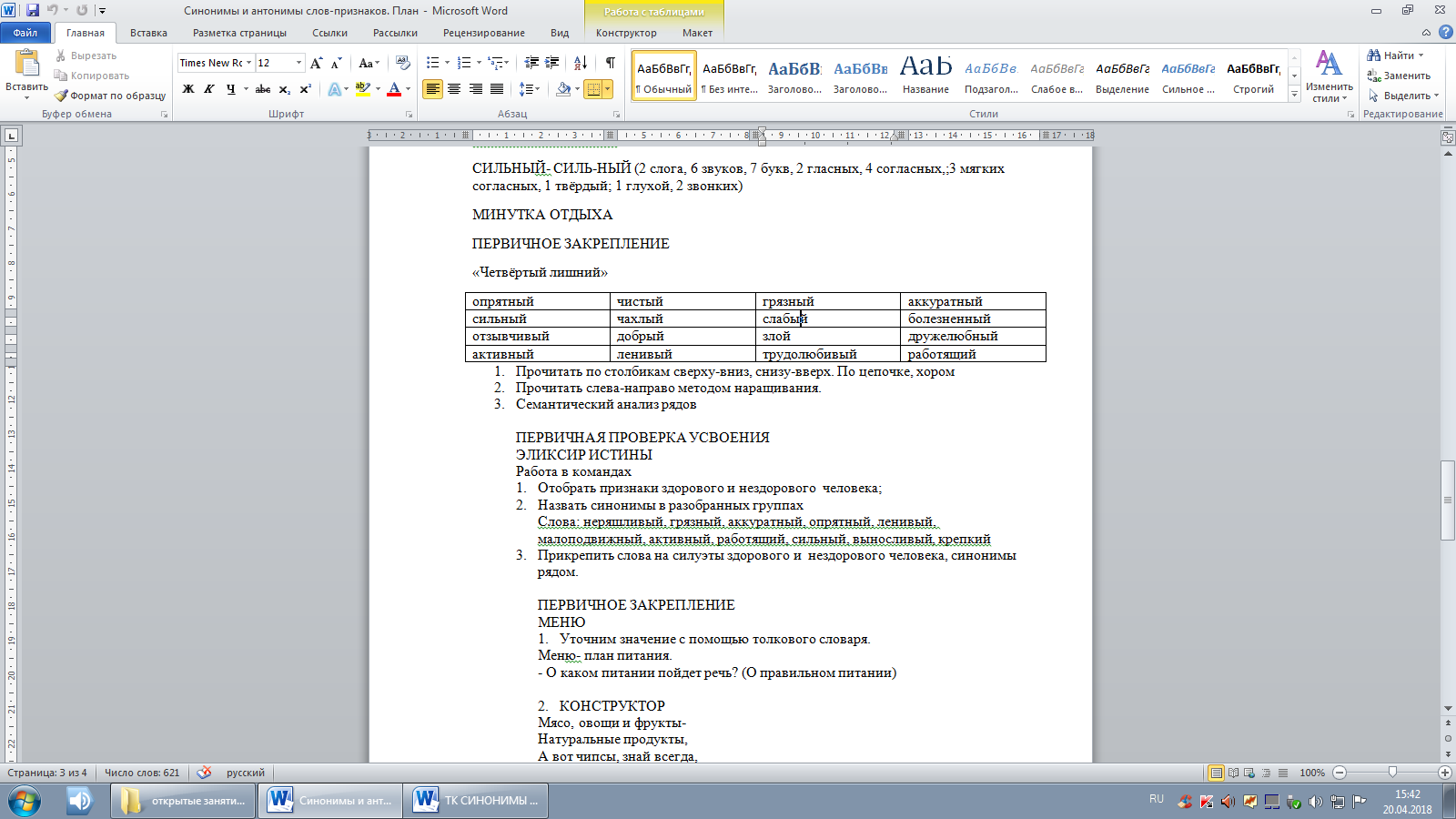Toggle bold formatting
Viewport: 1456px width, 819px height.
(188, 89)
